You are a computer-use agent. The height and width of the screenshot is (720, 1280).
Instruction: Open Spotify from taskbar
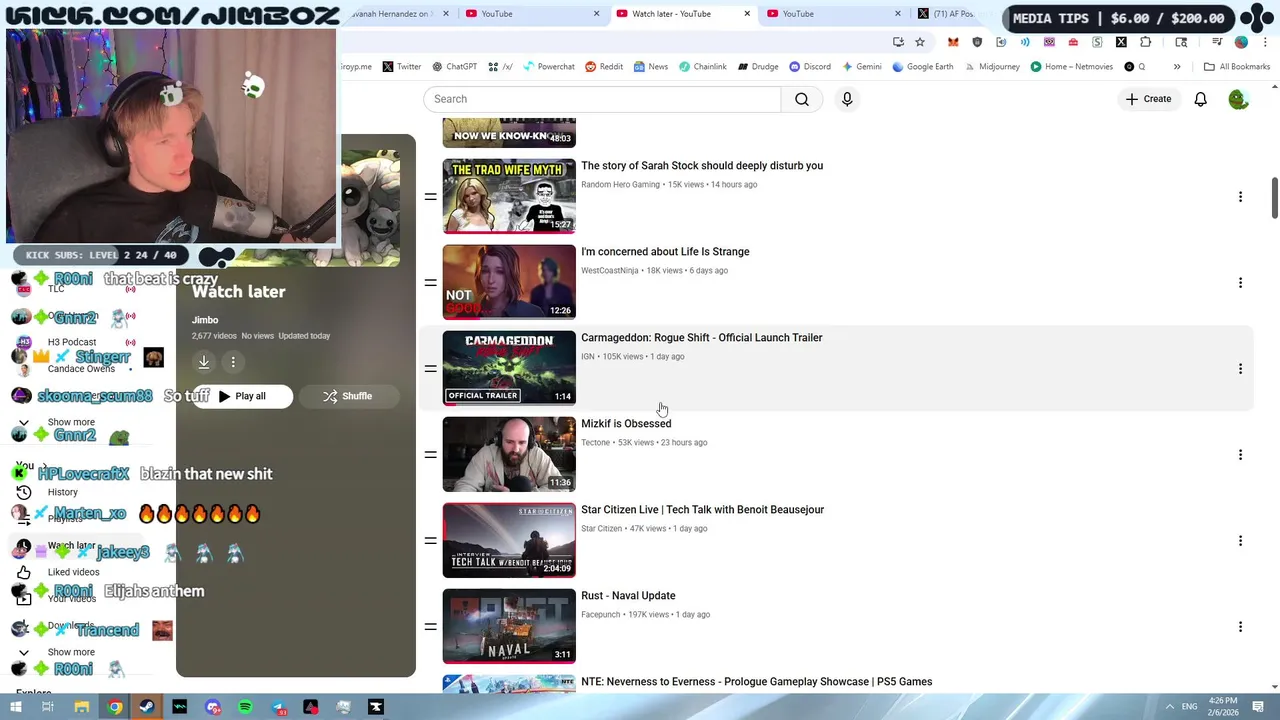pos(245,707)
